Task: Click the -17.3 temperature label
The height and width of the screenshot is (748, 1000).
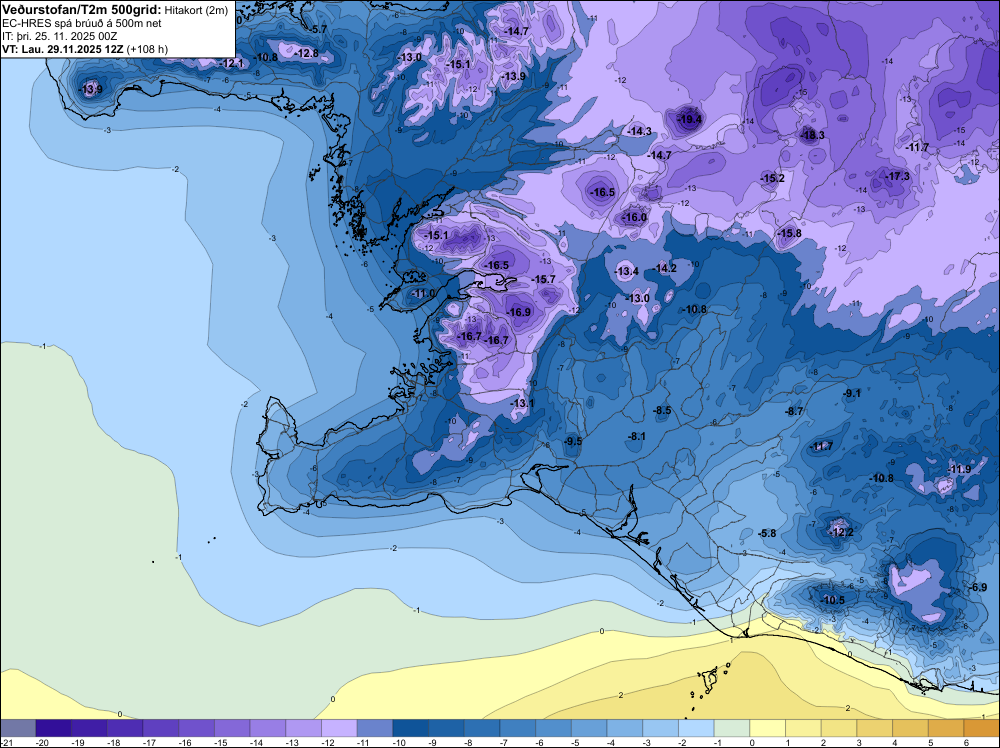Action: click(x=897, y=176)
